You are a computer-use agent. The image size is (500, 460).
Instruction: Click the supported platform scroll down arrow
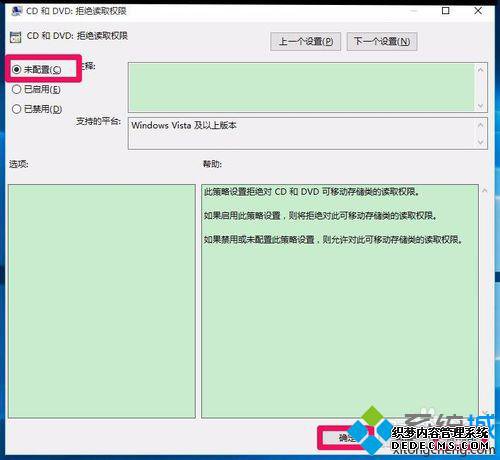480,142
